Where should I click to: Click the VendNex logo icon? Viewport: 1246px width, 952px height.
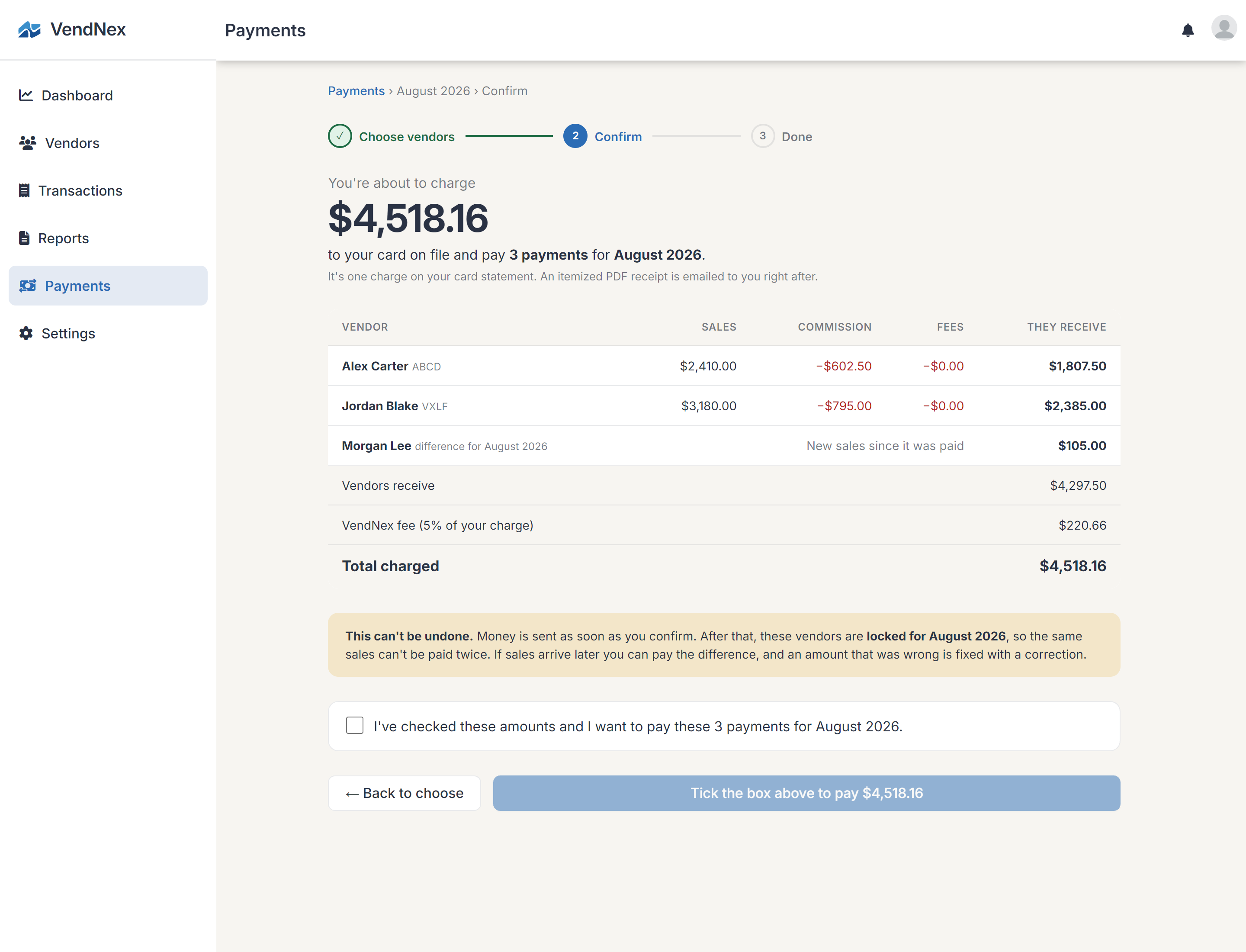29,29
